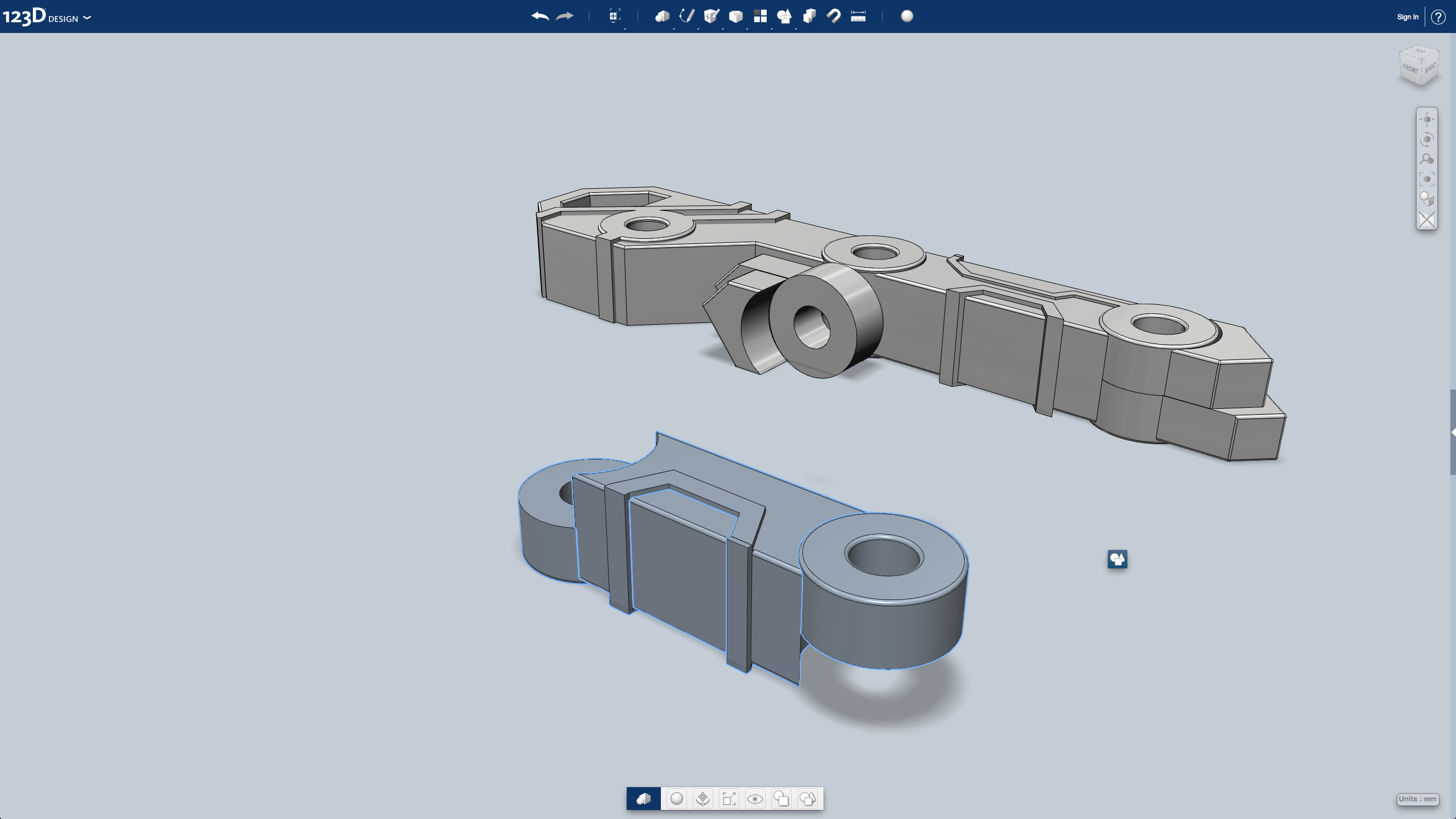Image resolution: width=1456 pixels, height=819 pixels.
Task: Select the Combine tool in the top toolbar
Action: pyautogui.click(x=809, y=16)
